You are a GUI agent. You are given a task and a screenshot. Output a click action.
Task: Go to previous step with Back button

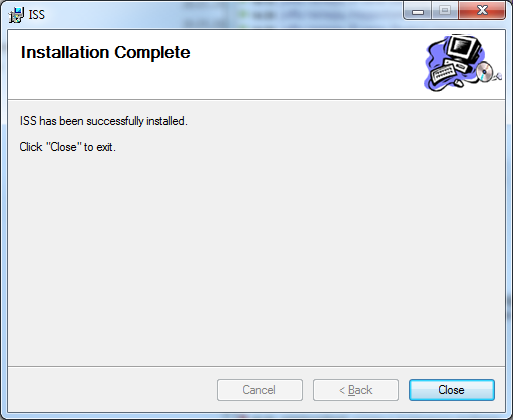356,390
